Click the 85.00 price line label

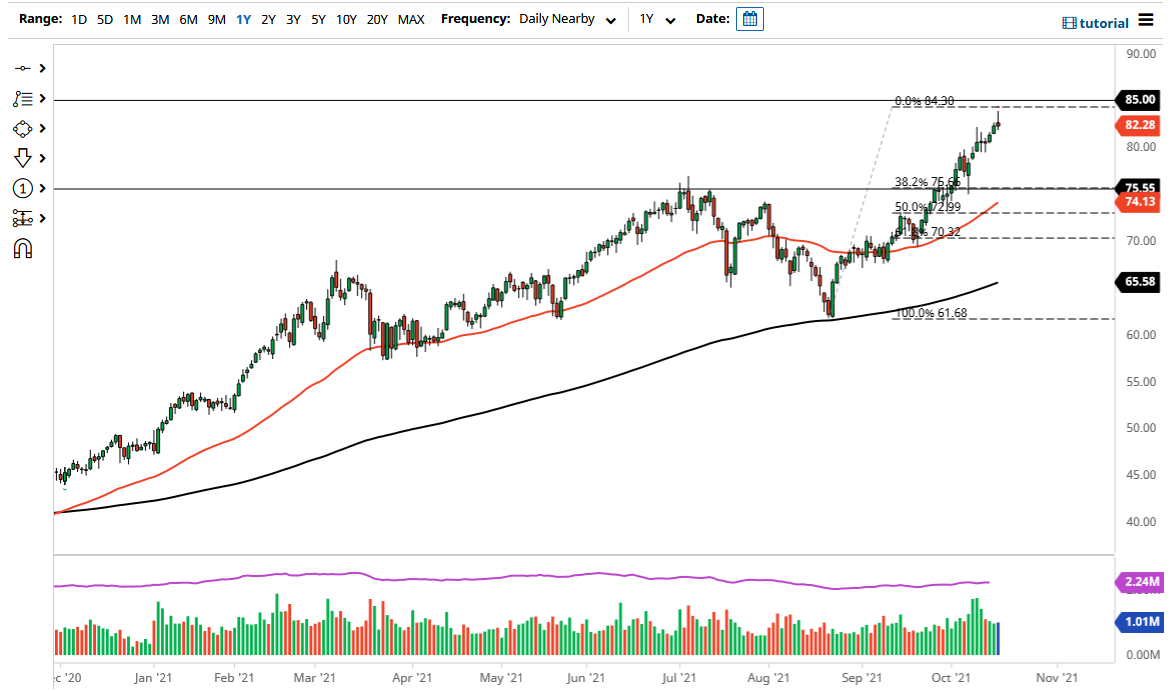(x=1139, y=100)
